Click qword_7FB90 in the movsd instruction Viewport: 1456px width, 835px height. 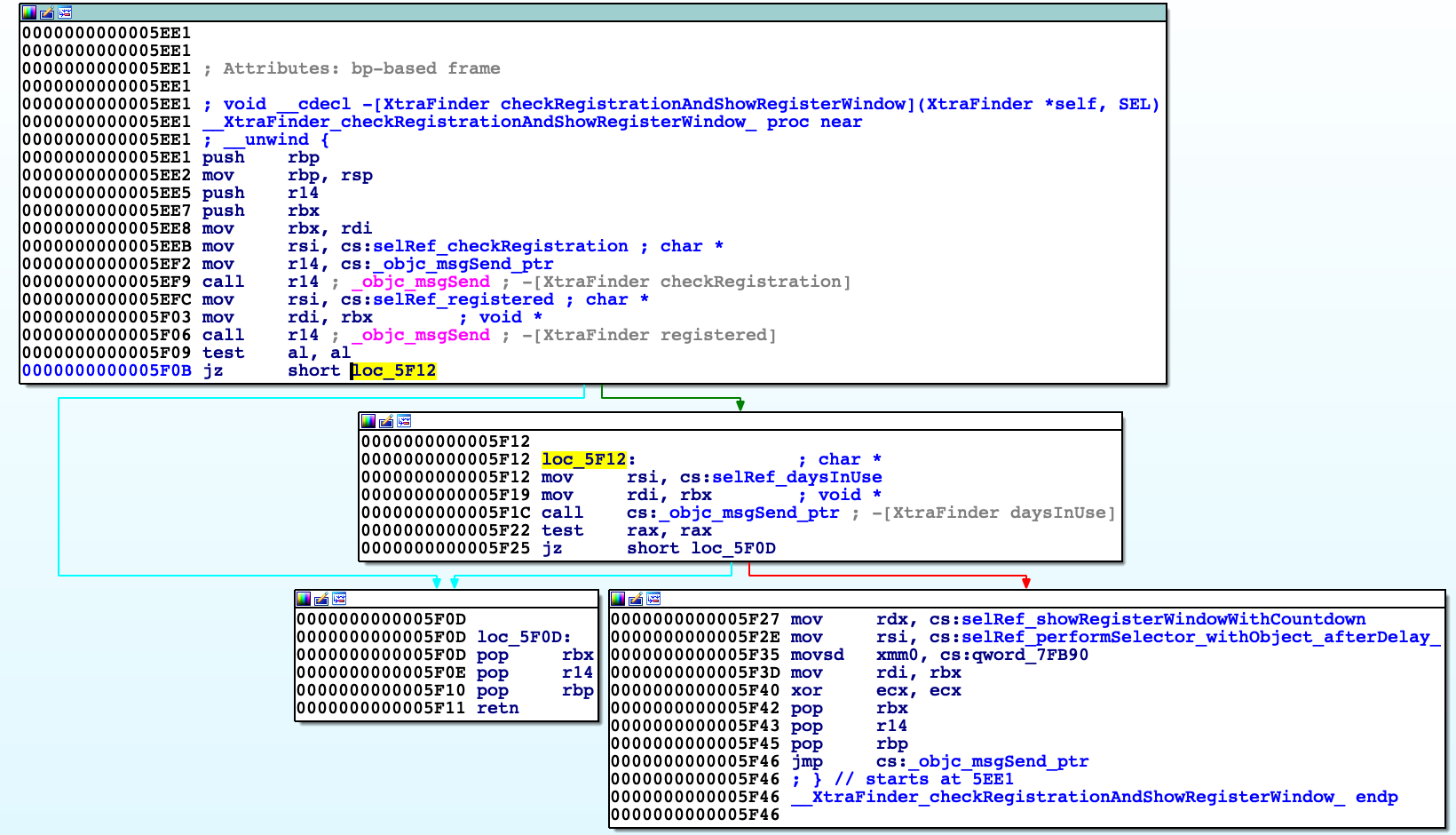(1030, 655)
